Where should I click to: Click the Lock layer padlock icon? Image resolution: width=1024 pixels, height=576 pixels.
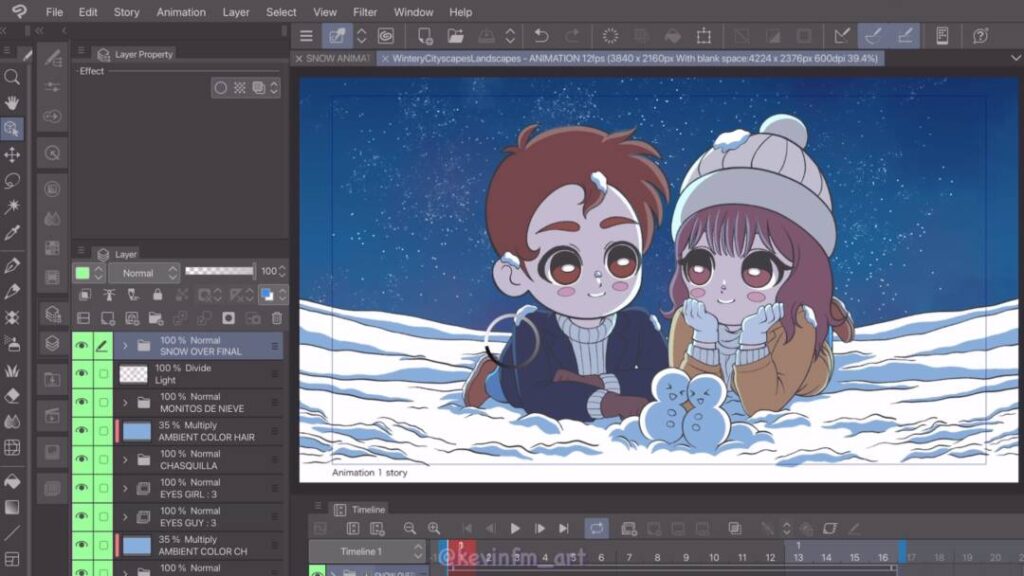pos(157,295)
